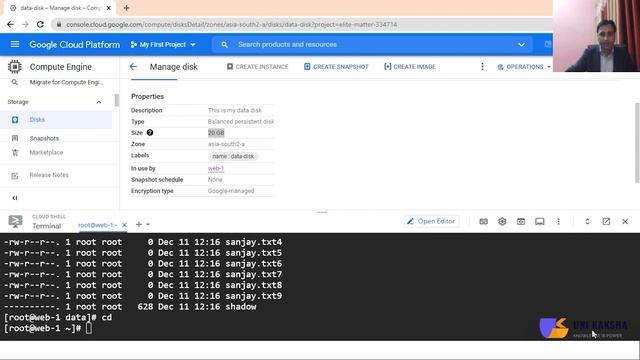Click the Cloud Shell resize handle
640x360 pixels.
tap(322, 212)
